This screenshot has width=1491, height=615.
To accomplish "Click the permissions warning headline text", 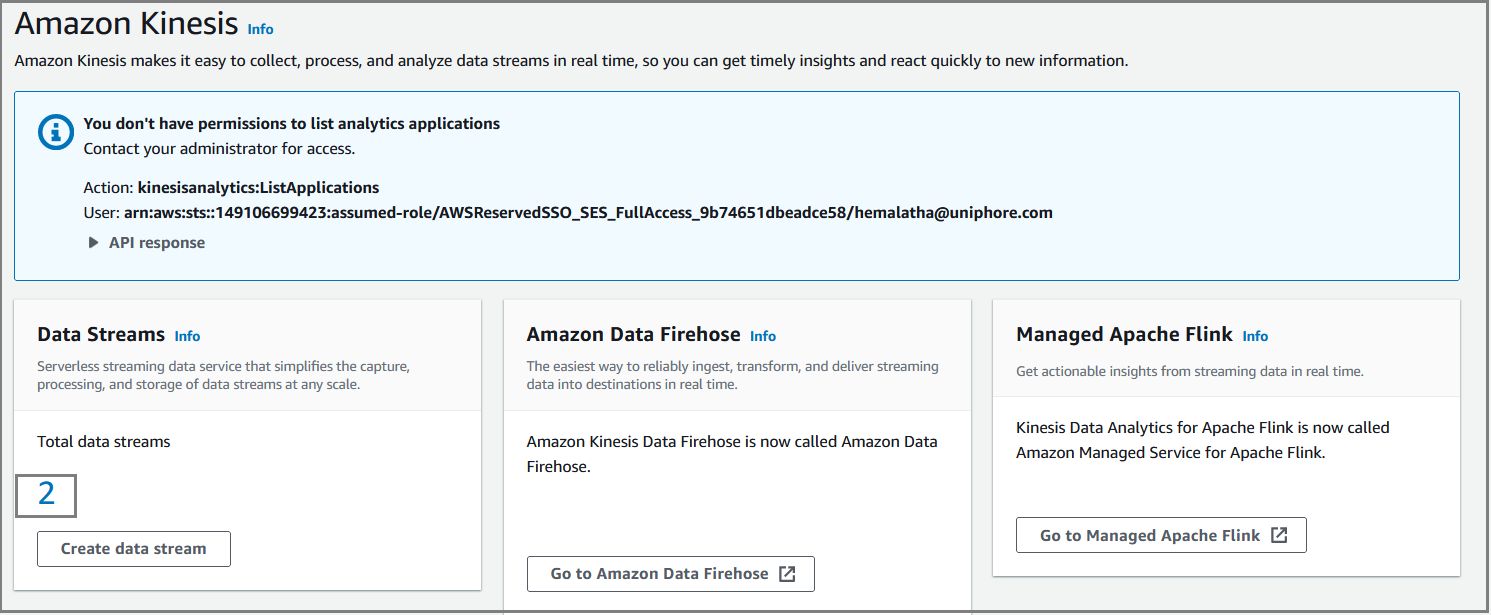I will pos(292,124).
